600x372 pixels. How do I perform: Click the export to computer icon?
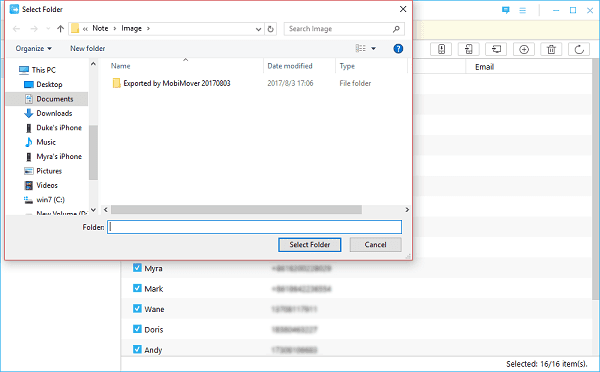496,49
